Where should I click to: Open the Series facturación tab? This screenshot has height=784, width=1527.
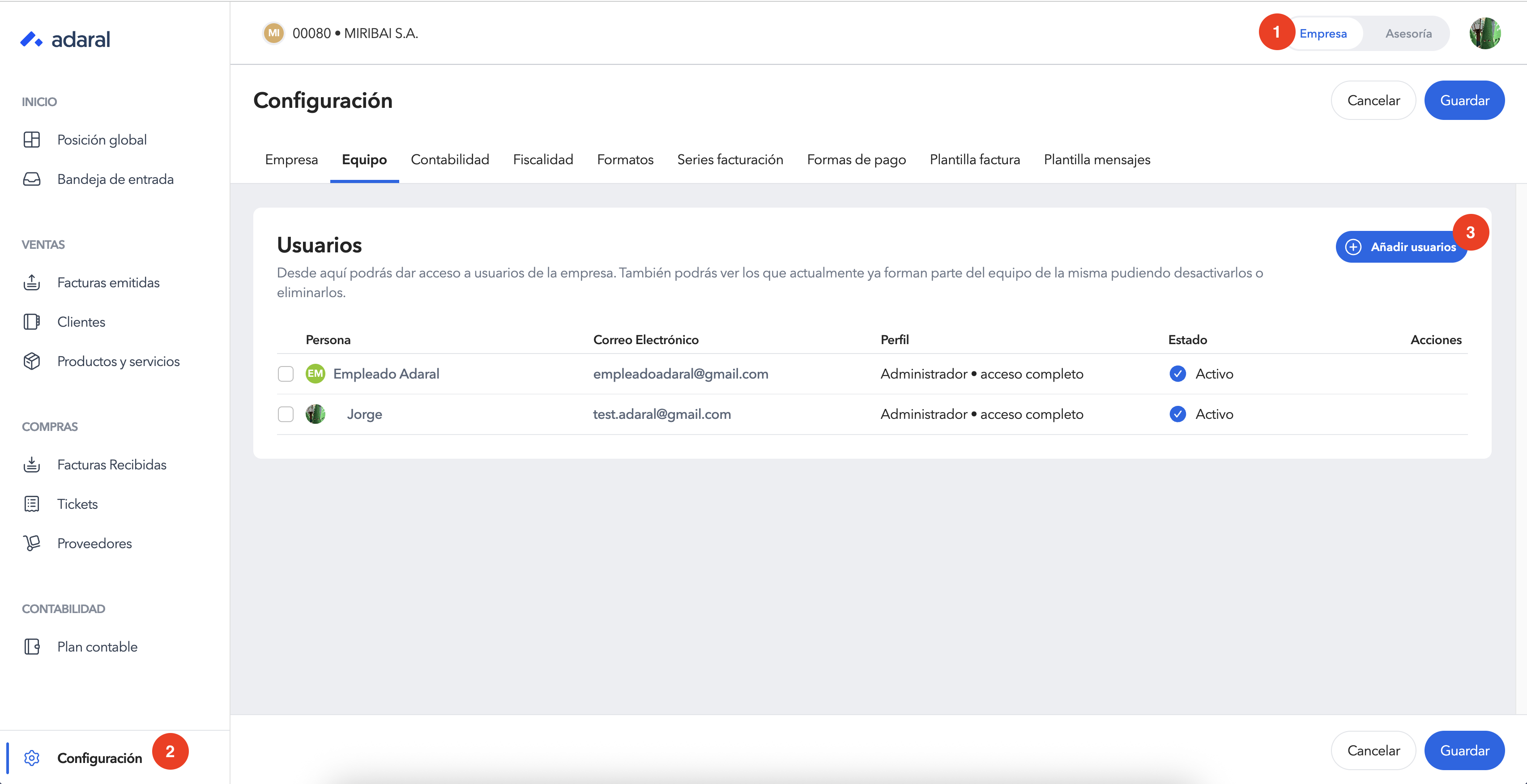pyautogui.click(x=730, y=159)
